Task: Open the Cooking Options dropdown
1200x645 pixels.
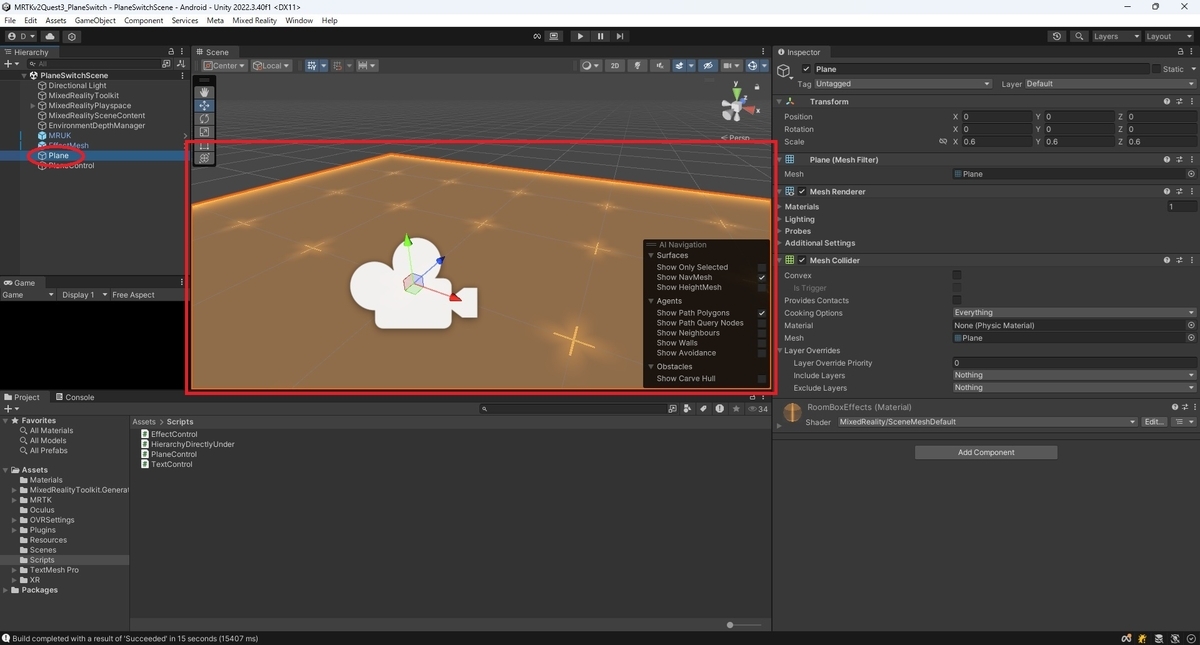Action: coord(1074,313)
